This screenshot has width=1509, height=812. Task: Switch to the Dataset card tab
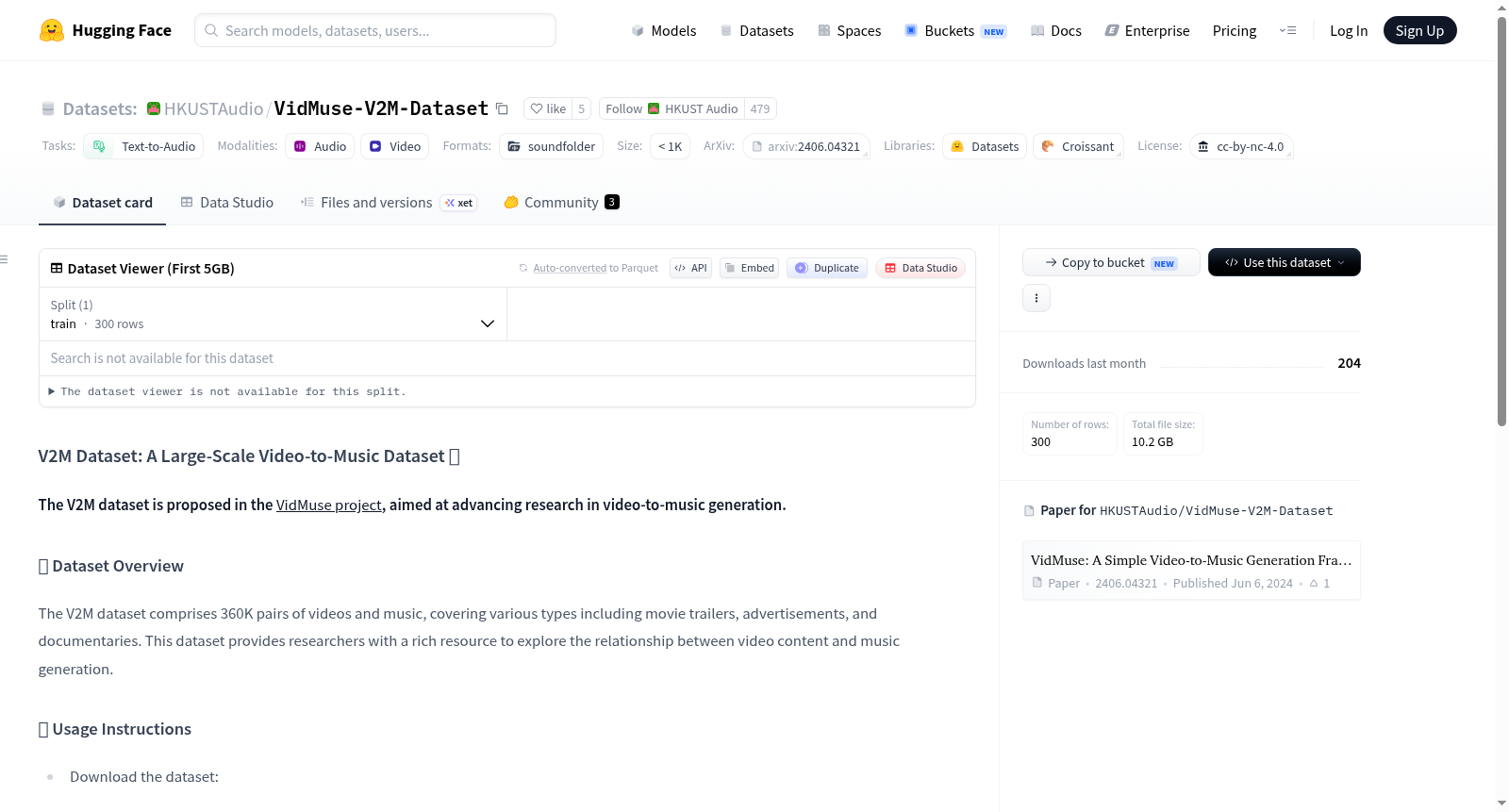coord(102,202)
